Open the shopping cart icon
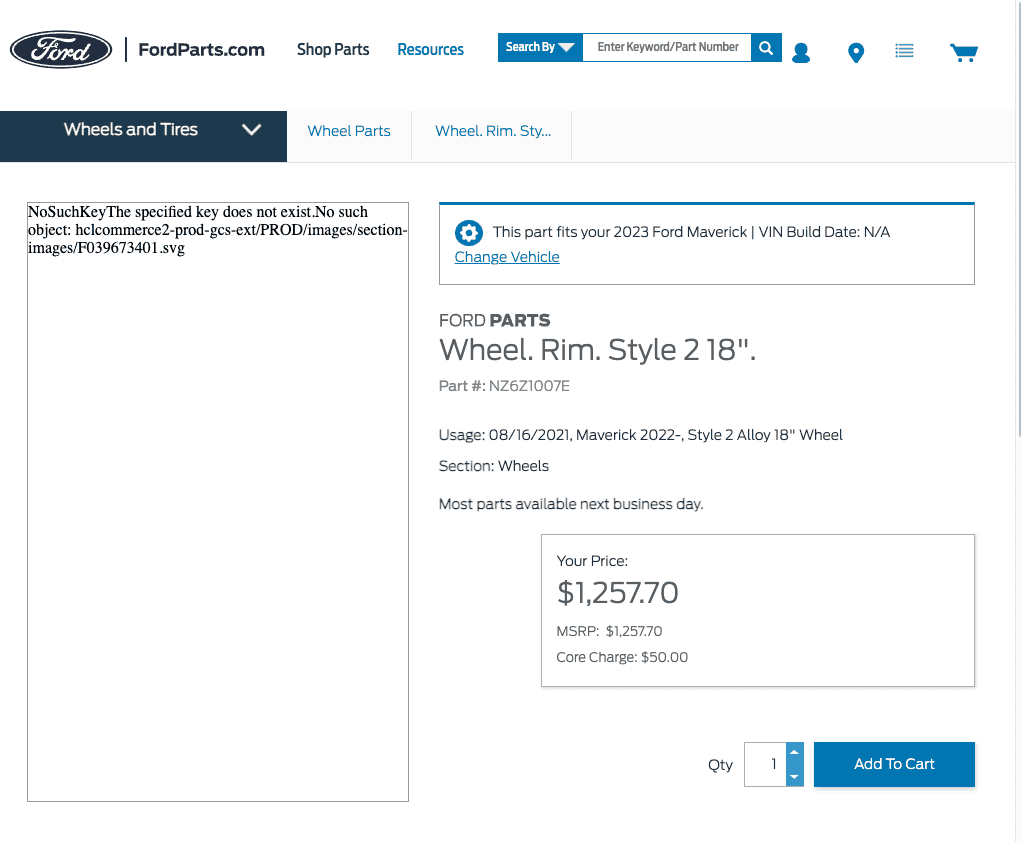Screen dimensions: 1021x842 point(964,53)
